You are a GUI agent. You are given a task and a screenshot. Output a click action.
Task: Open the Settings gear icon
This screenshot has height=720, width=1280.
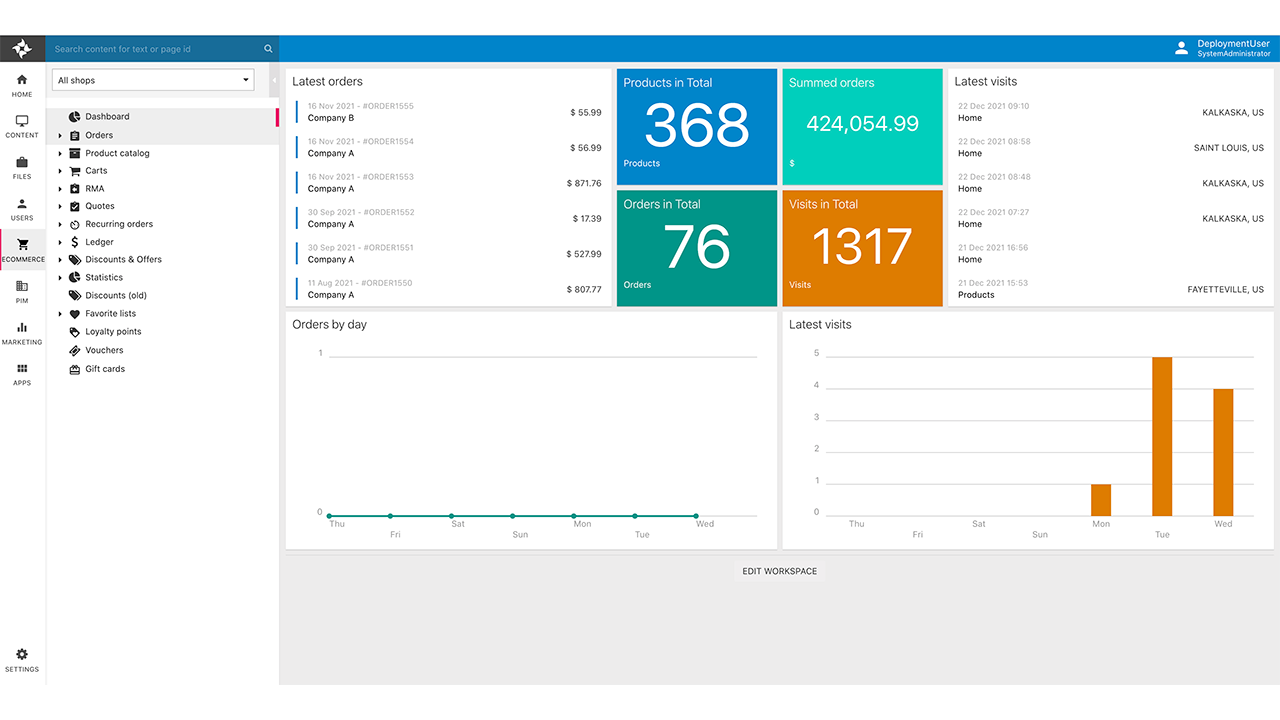(22, 653)
